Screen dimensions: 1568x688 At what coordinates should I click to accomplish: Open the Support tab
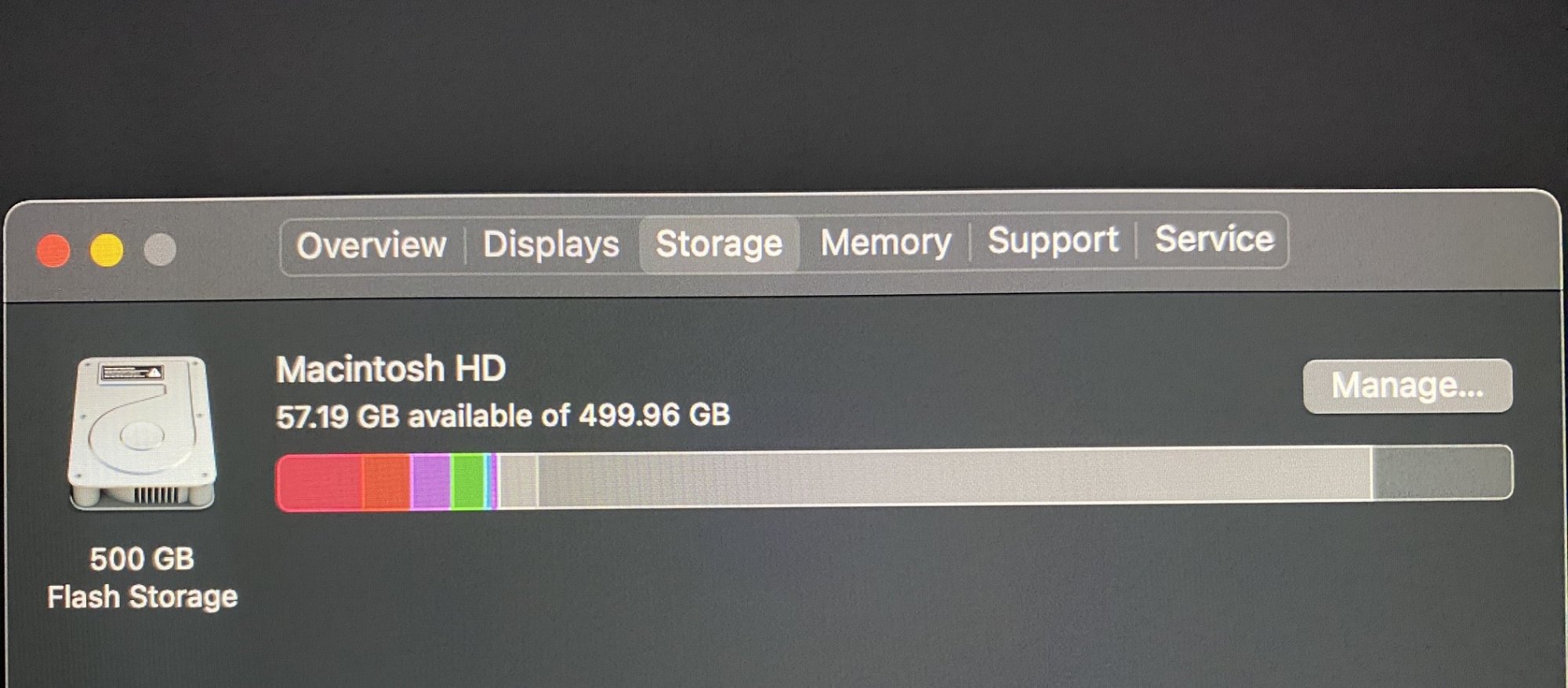[x=1053, y=240]
